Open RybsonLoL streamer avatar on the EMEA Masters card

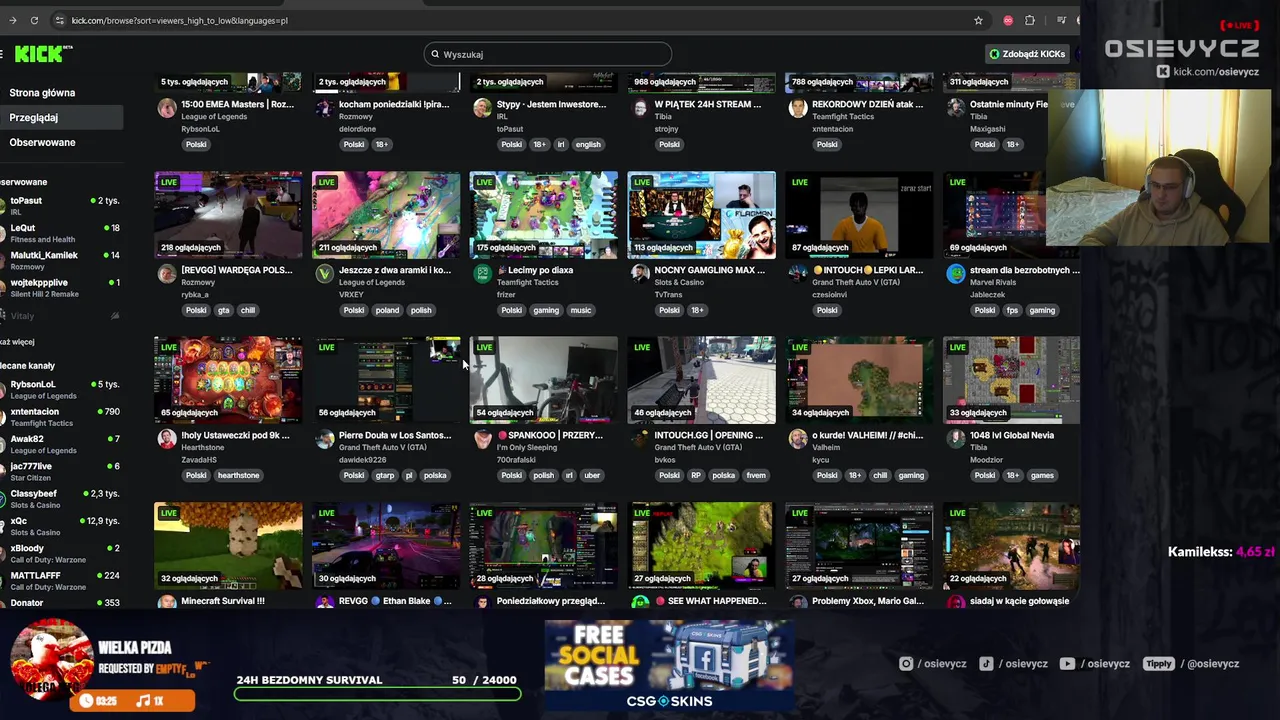[167, 108]
